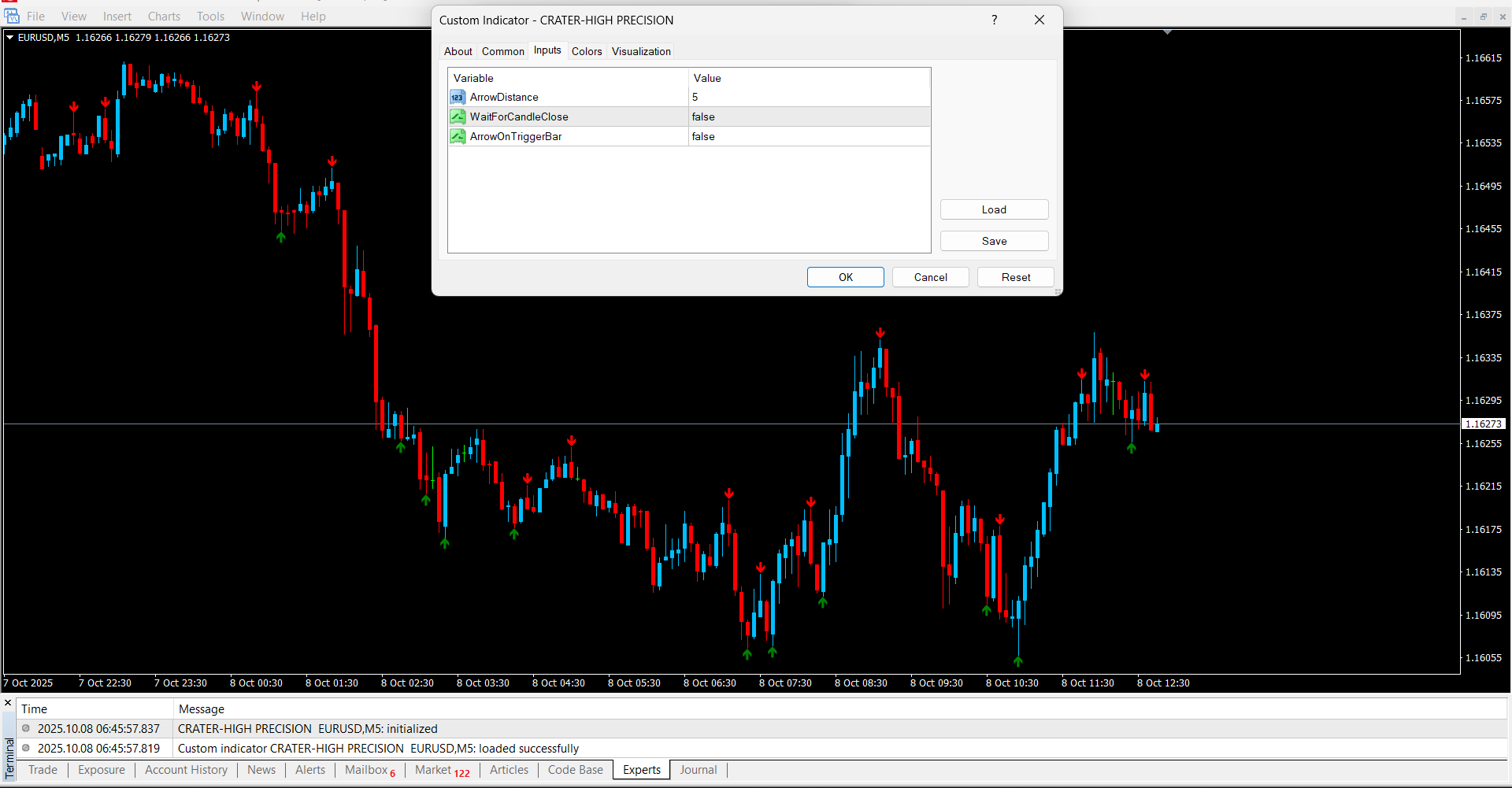Open the Charts menu
This screenshot has width=1512, height=788.
[164, 17]
